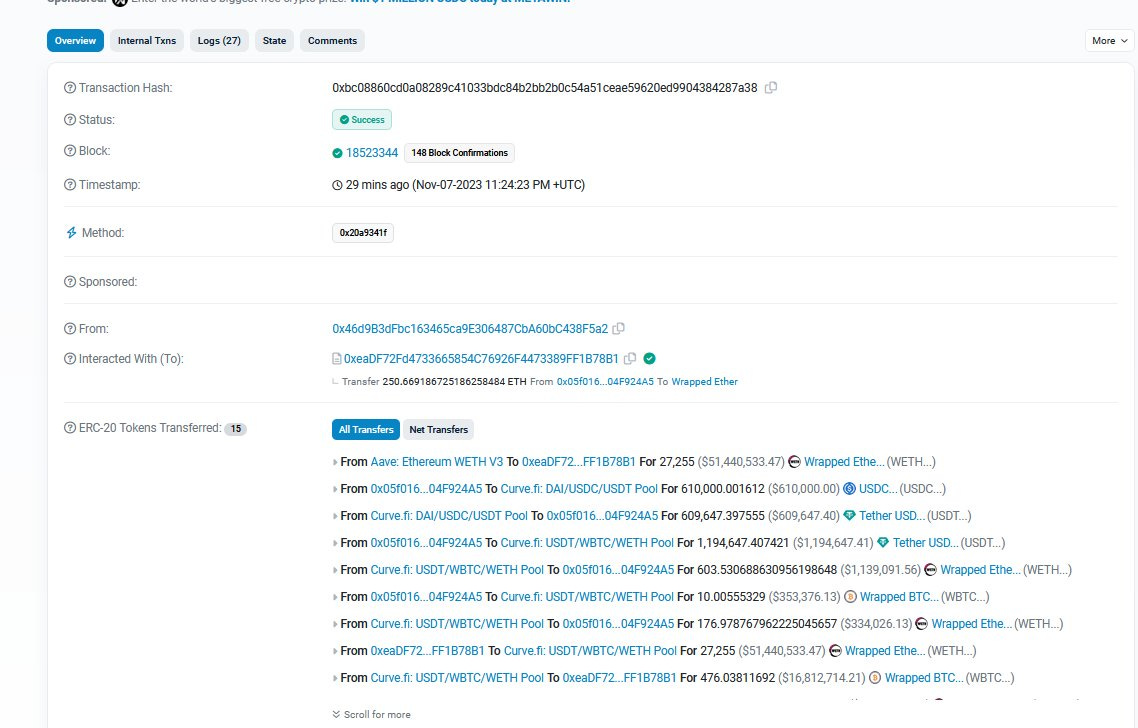Click the help icon beside Interacted With (To)

pyautogui.click(x=70, y=359)
